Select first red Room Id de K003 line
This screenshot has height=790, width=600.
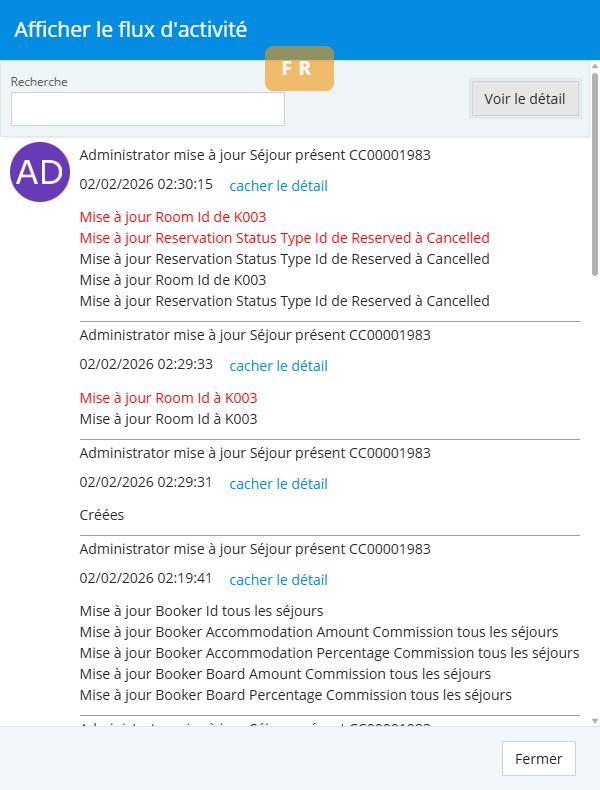[172, 217]
